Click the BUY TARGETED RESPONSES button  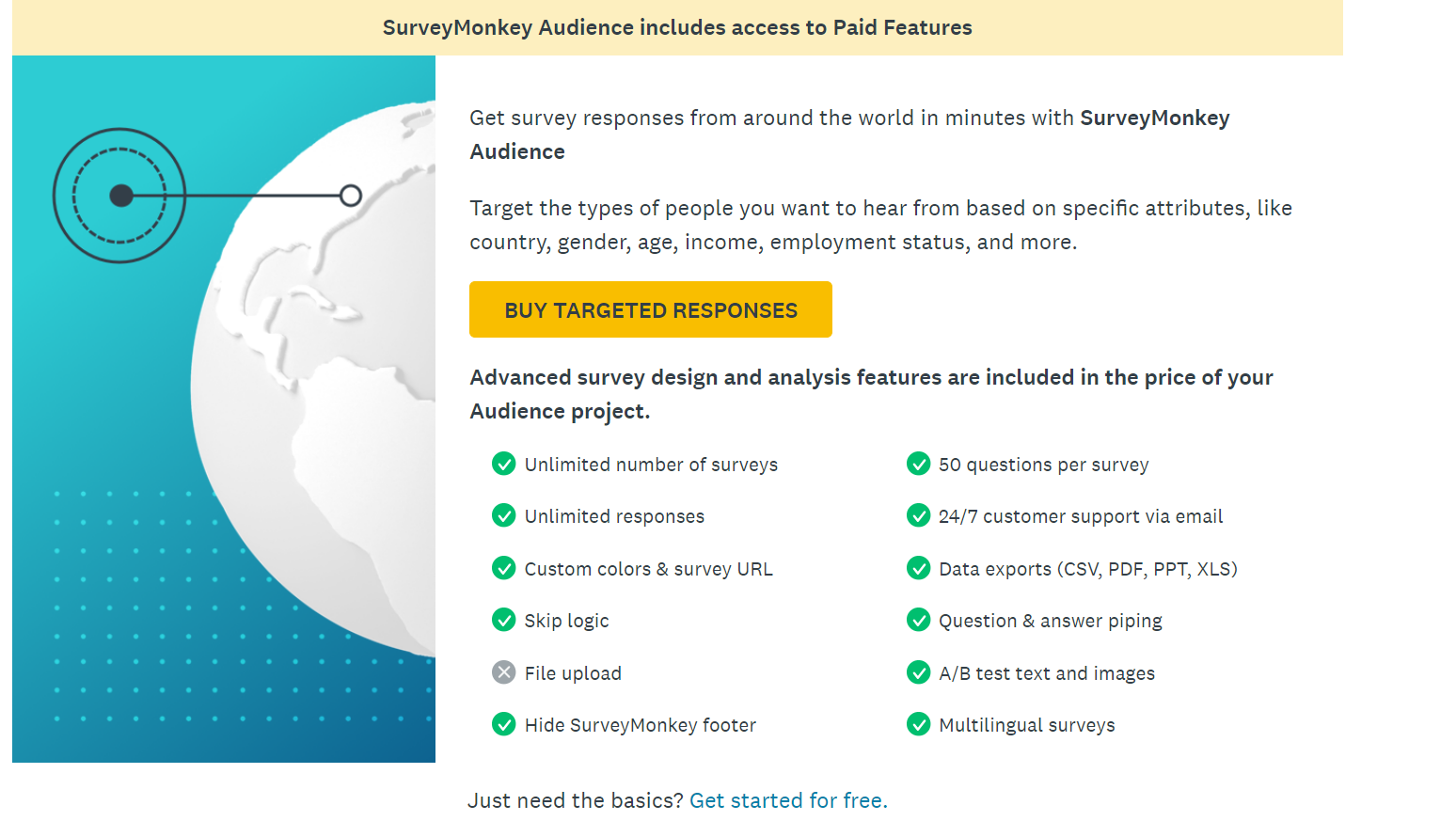tap(650, 309)
